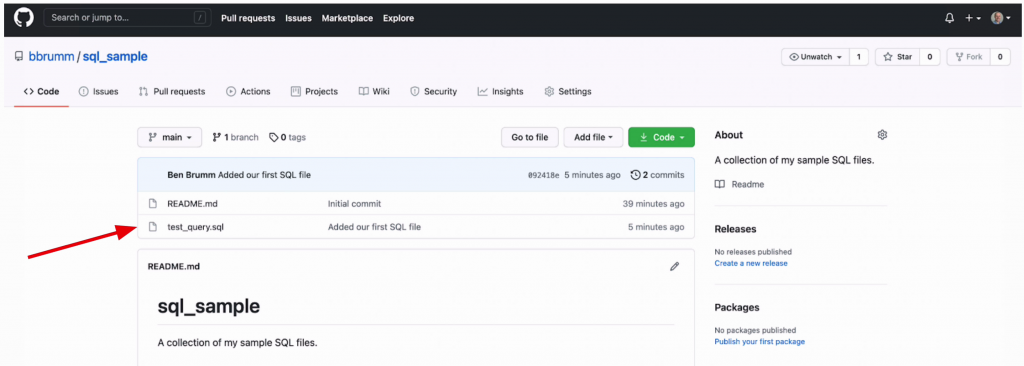Open Issues in top navigation bar
The height and width of the screenshot is (366, 1024).
(x=298, y=18)
